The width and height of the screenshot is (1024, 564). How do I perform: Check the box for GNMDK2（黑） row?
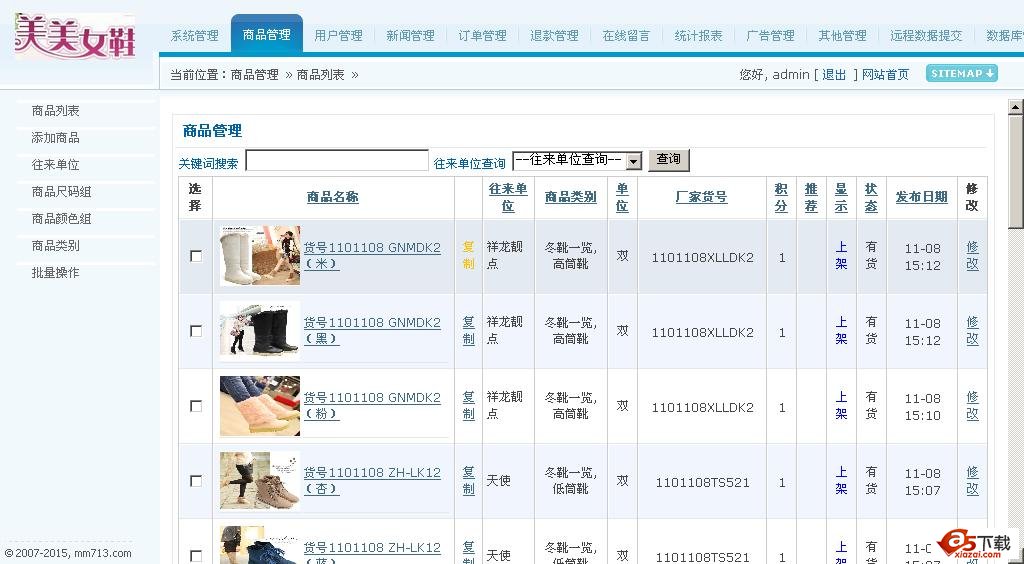tap(196, 331)
